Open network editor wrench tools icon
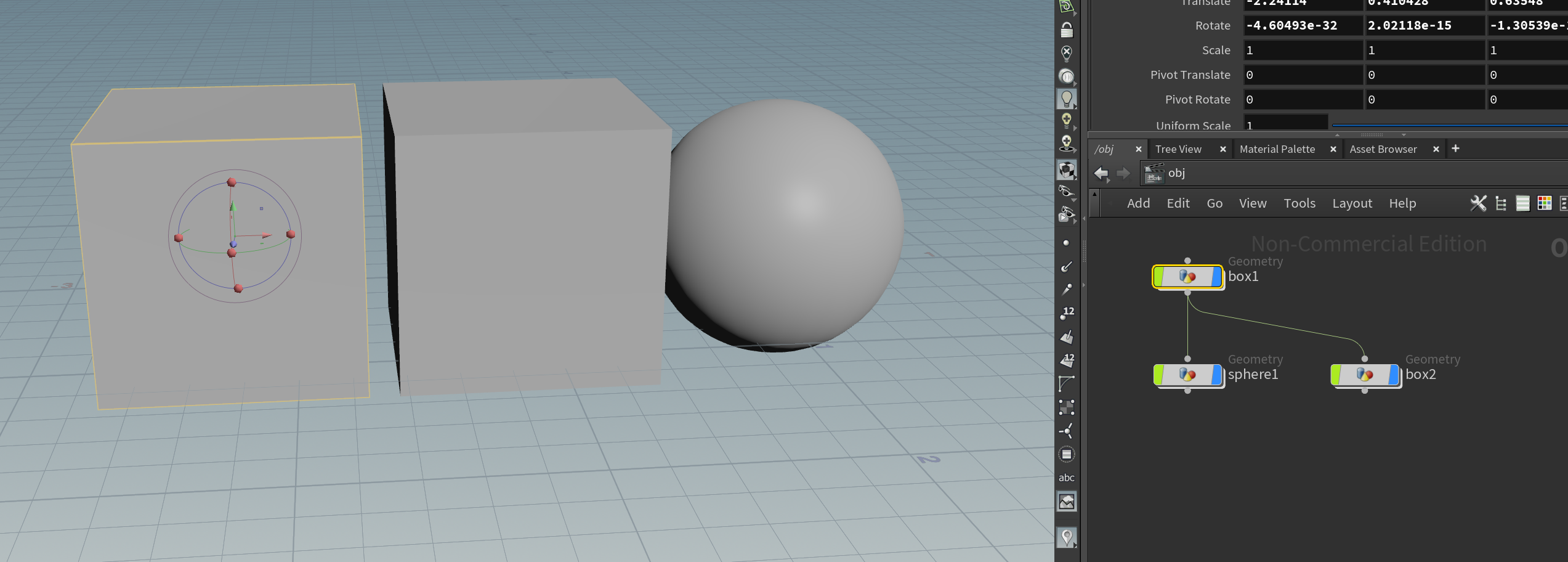 [1478, 203]
